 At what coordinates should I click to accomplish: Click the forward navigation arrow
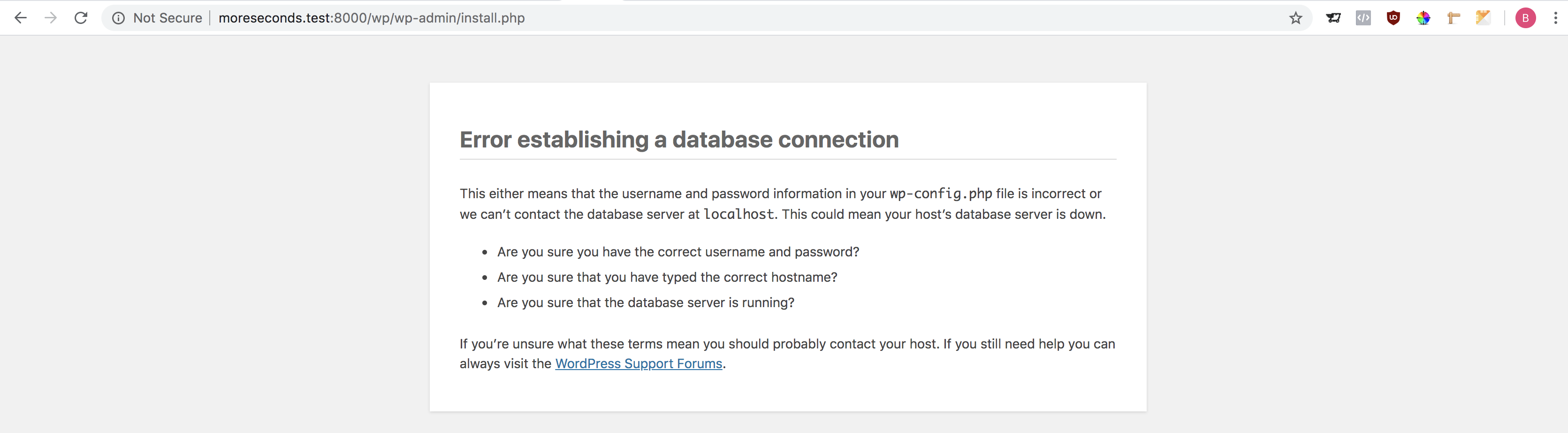tap(51, 18)
